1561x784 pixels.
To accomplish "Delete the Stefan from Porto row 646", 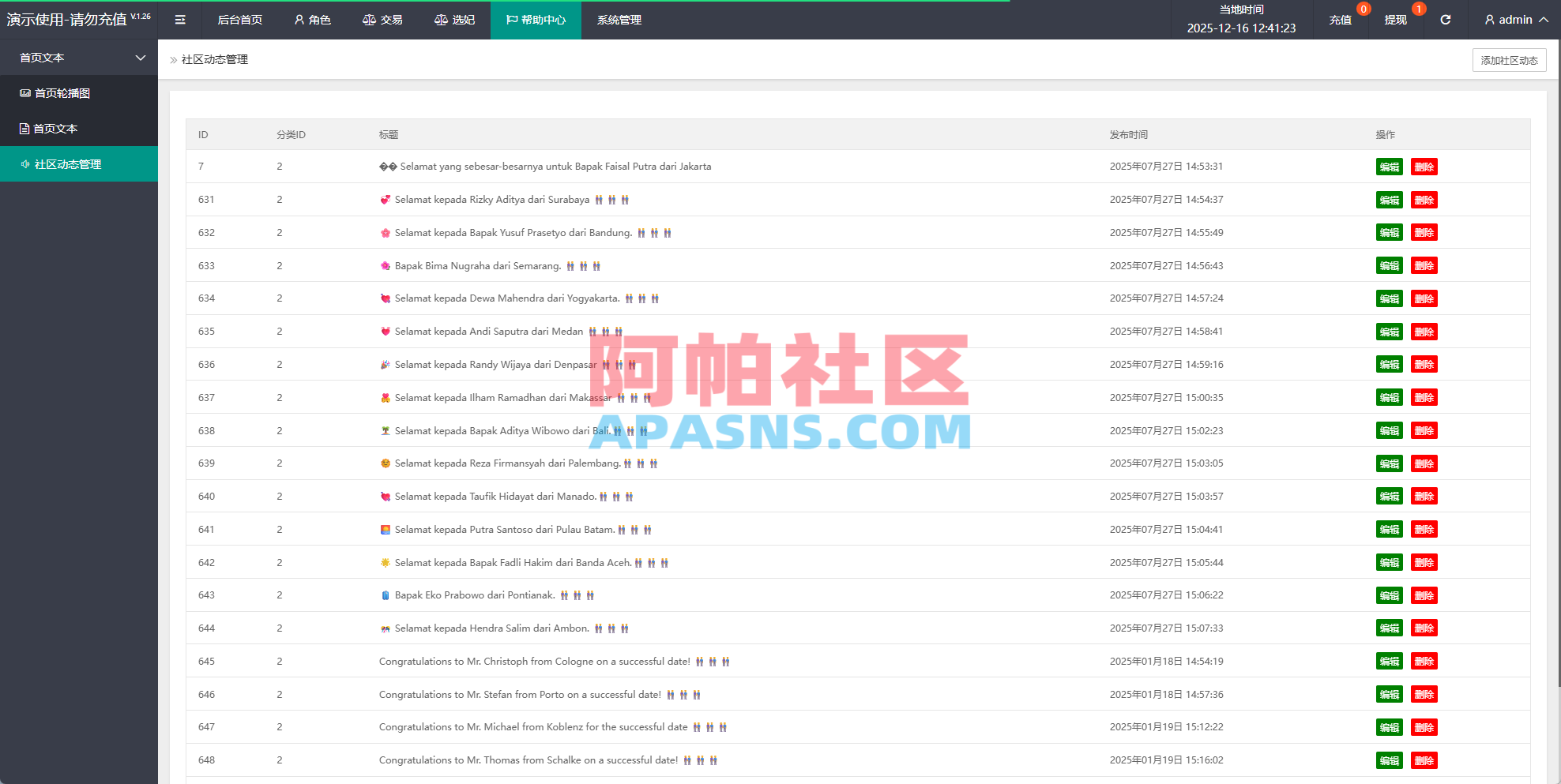I will (1424, 695).
